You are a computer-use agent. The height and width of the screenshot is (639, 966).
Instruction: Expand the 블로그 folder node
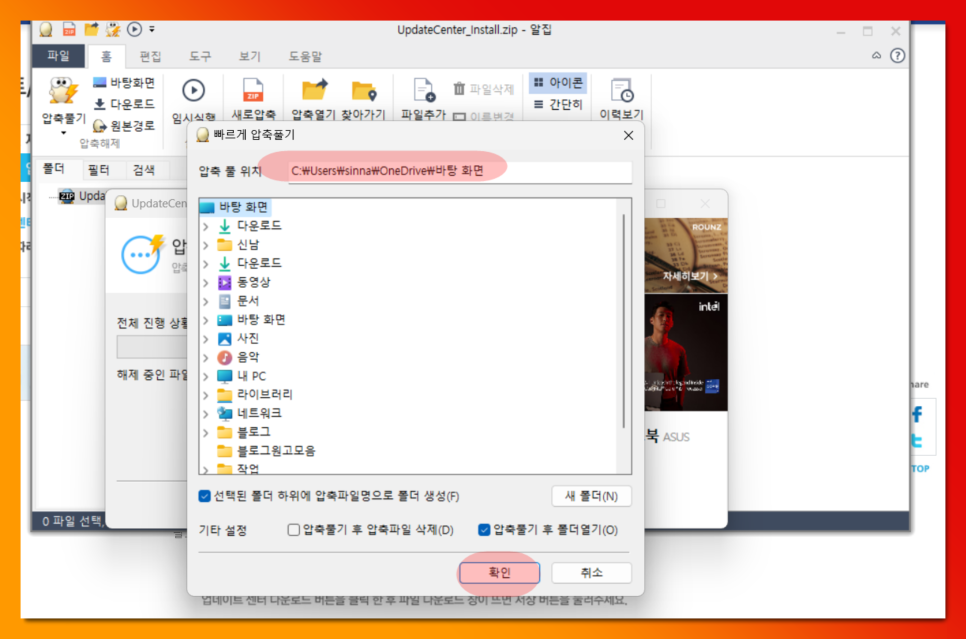point(206,433)
